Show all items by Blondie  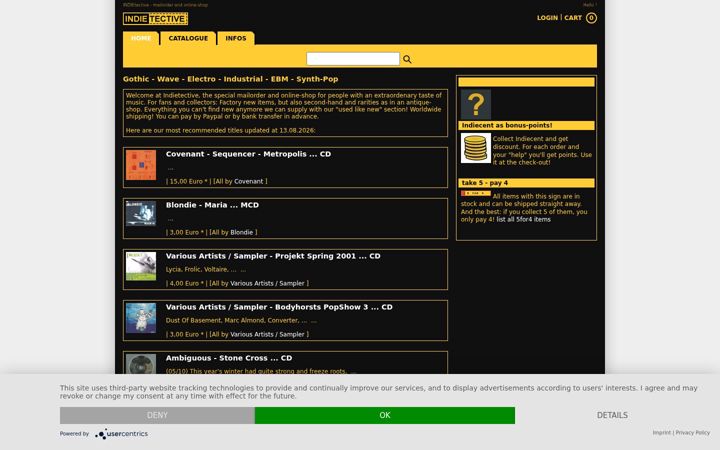(x=242, y=232)
